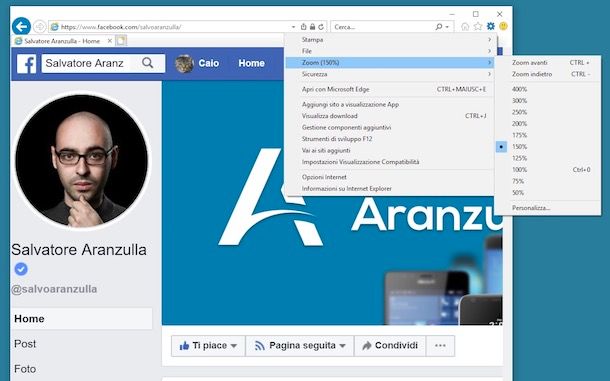Set zoom to 125%

[548, 158]
